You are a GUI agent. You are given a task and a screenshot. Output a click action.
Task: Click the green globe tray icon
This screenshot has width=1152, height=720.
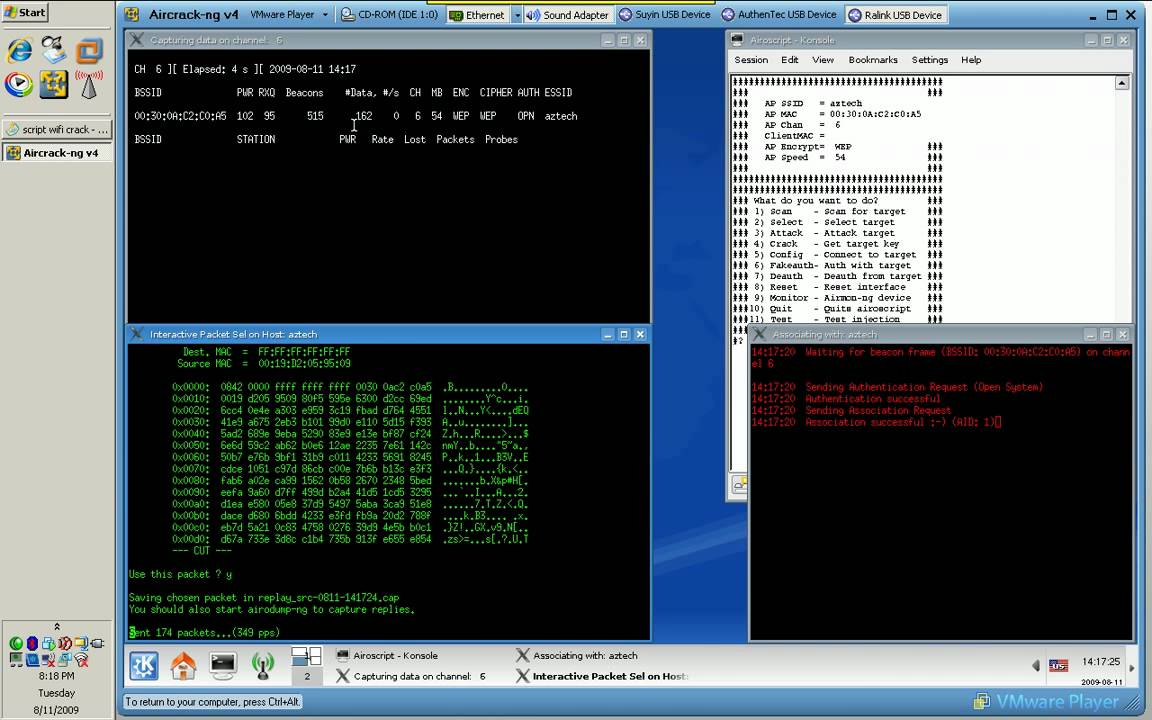coord(15,644)
